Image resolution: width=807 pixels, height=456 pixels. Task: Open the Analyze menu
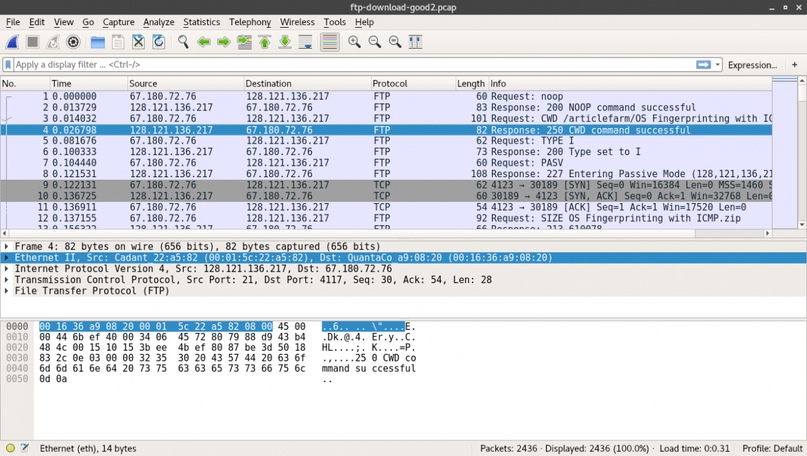(x=158, y=22)
